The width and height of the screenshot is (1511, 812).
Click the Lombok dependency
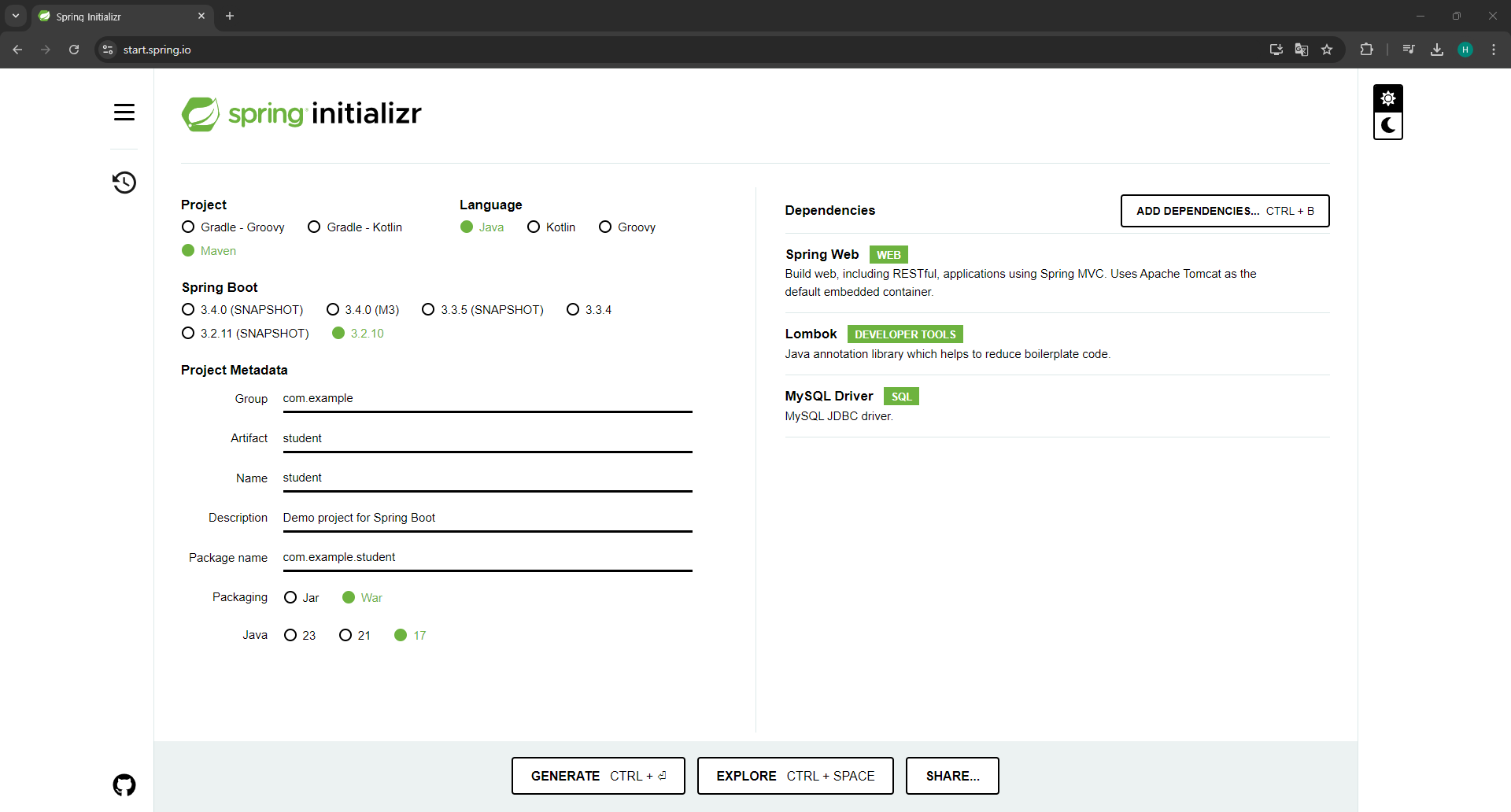pyautogui.click(x=1057, y=344)
